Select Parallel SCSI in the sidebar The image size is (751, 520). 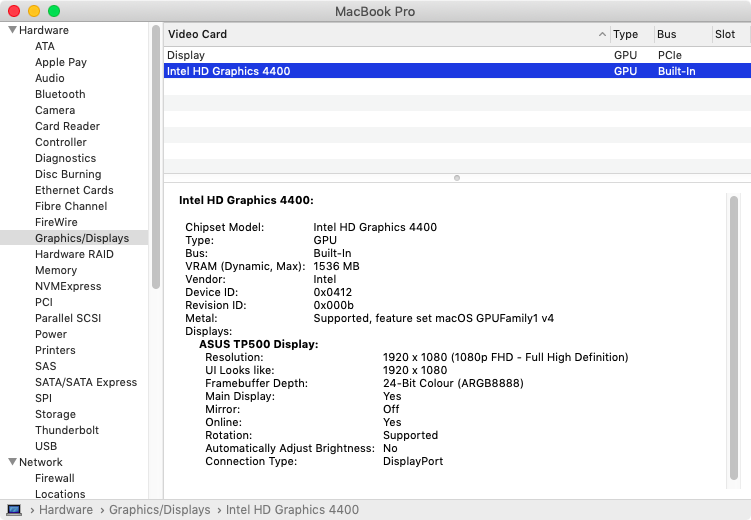[x=68, y=318]
